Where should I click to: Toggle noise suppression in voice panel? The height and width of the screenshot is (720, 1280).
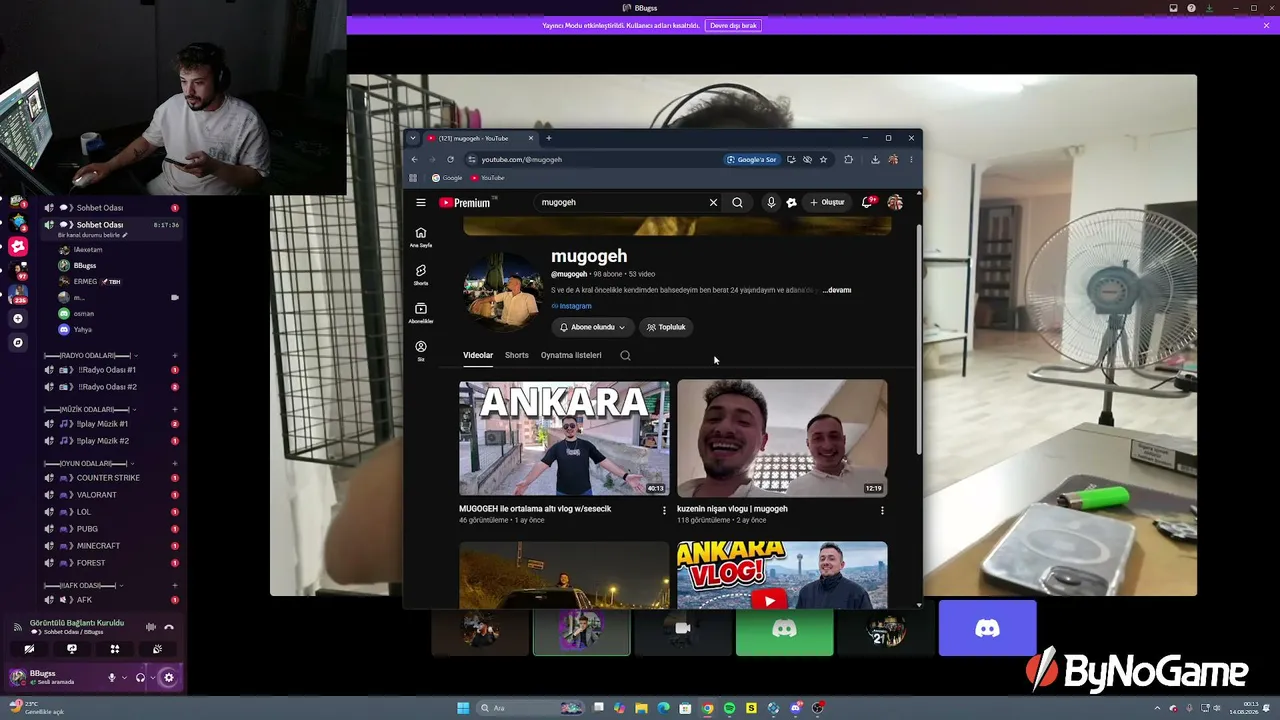(151, 627)
